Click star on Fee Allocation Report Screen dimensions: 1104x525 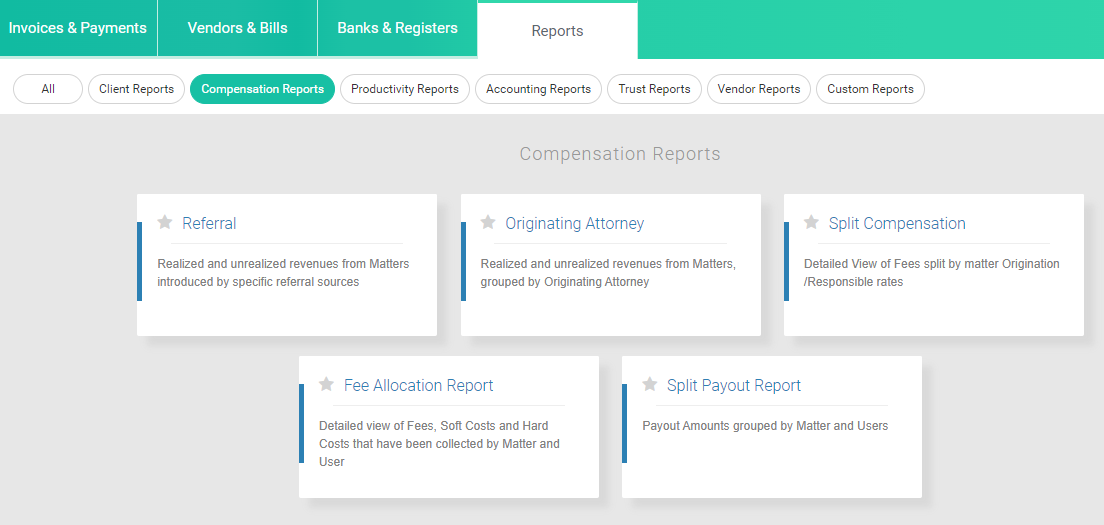pyautogui.click(x=326, y=384)
